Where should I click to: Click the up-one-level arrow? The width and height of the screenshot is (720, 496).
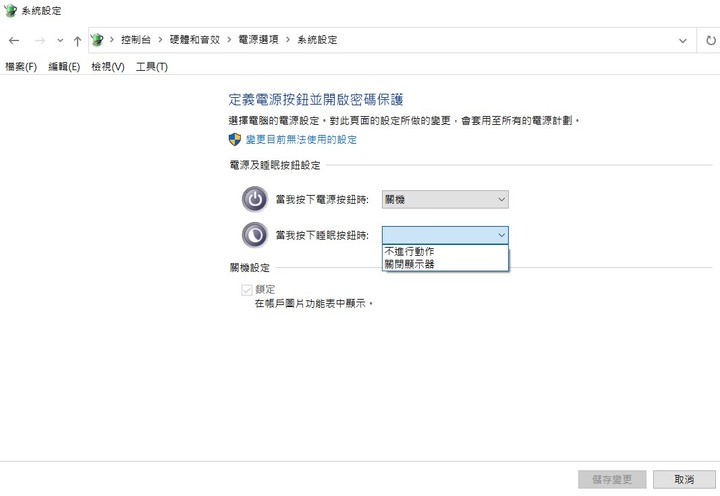coord(77,40)
